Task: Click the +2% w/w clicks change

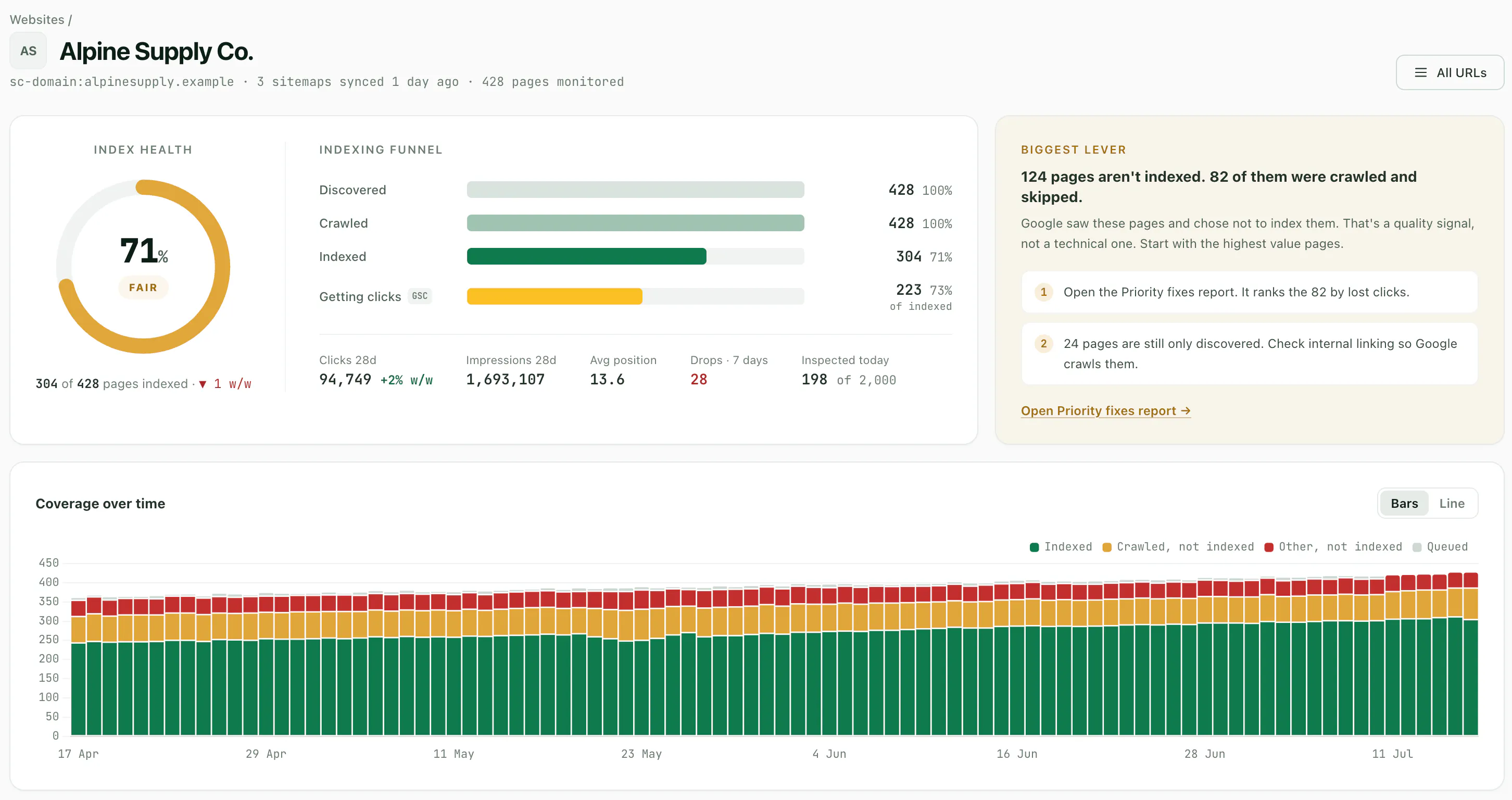Action: (x=406, y=380)
